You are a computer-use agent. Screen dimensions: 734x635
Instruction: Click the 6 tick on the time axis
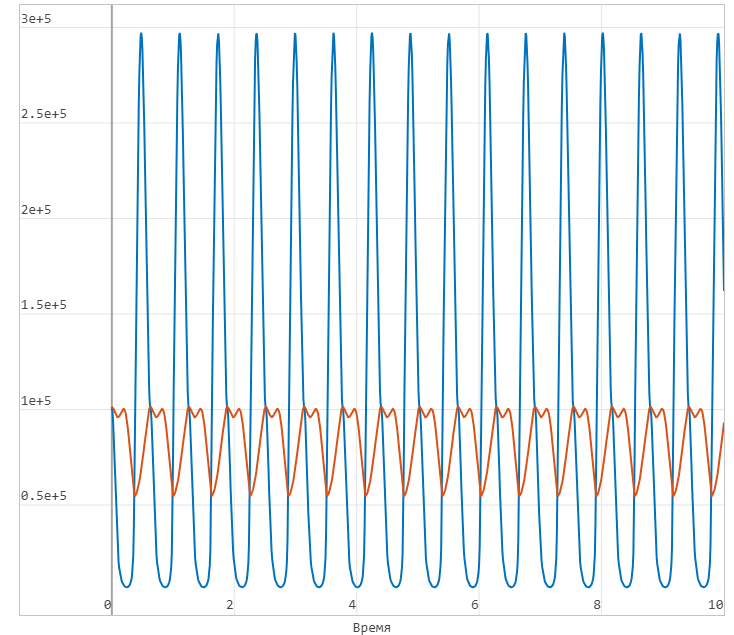click(475, 605)
